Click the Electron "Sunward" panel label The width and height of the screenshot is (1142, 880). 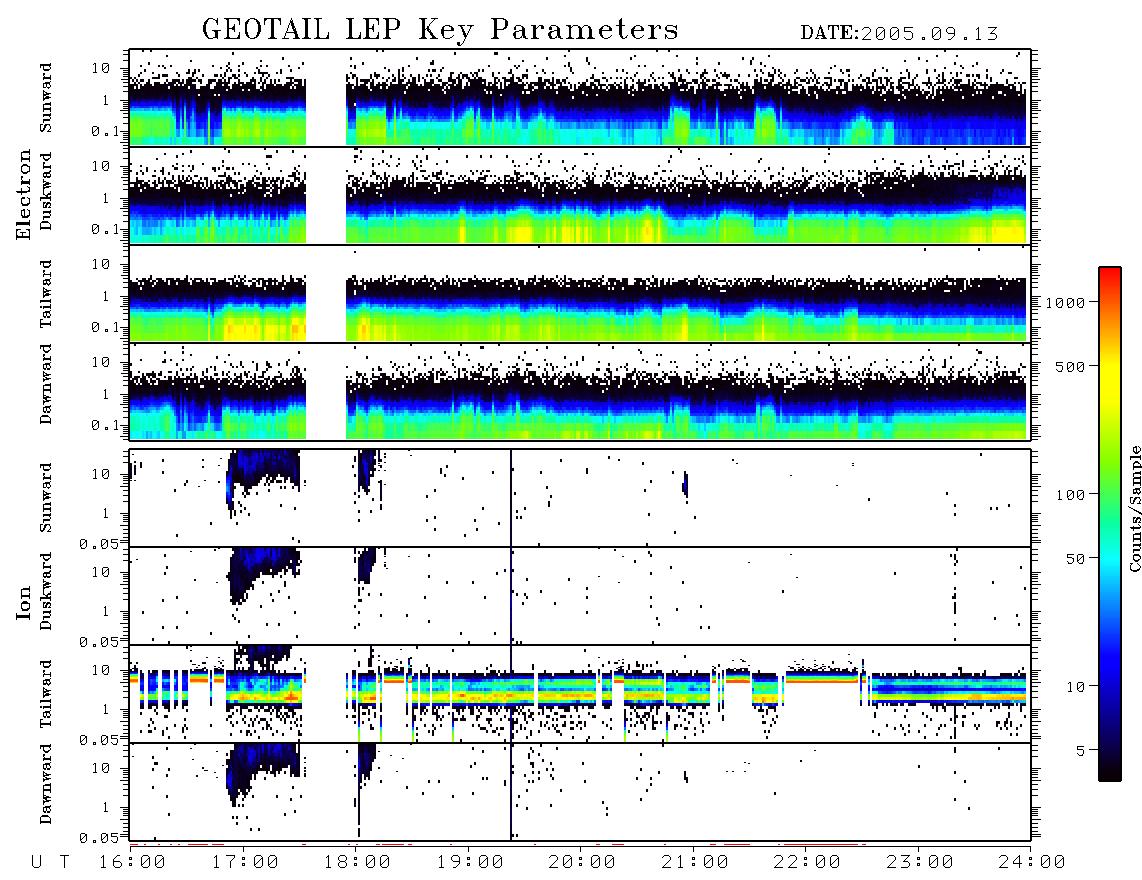45,98
